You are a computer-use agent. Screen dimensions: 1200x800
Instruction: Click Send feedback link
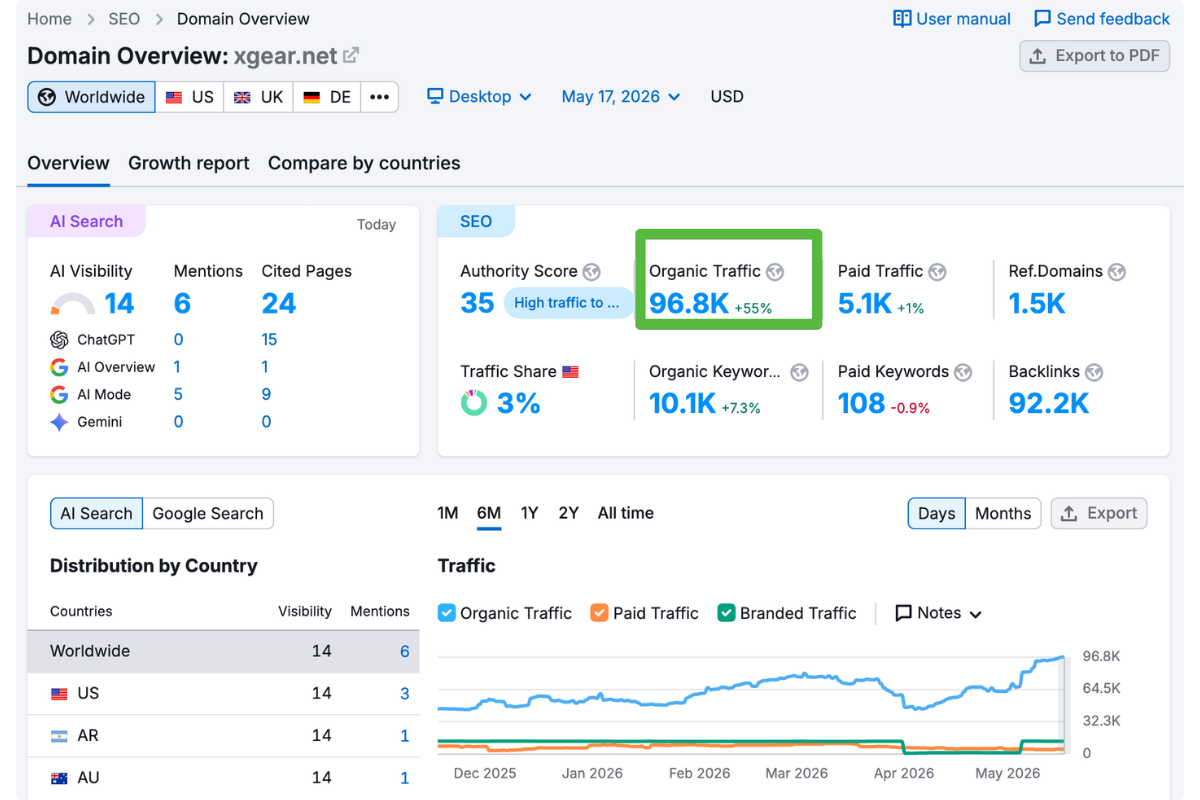tap(1101, 19)
